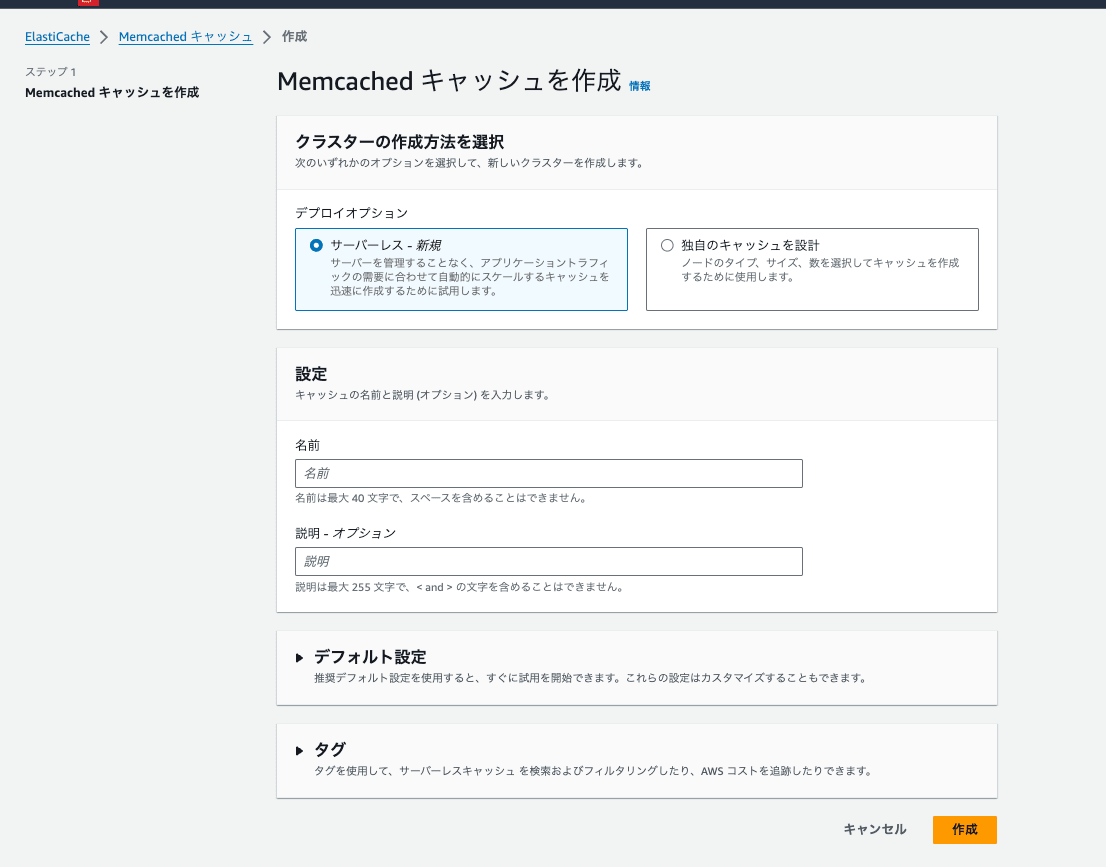Click the 情報 info link
This screenshot has height=867, width=1106.
pos(640,86)
